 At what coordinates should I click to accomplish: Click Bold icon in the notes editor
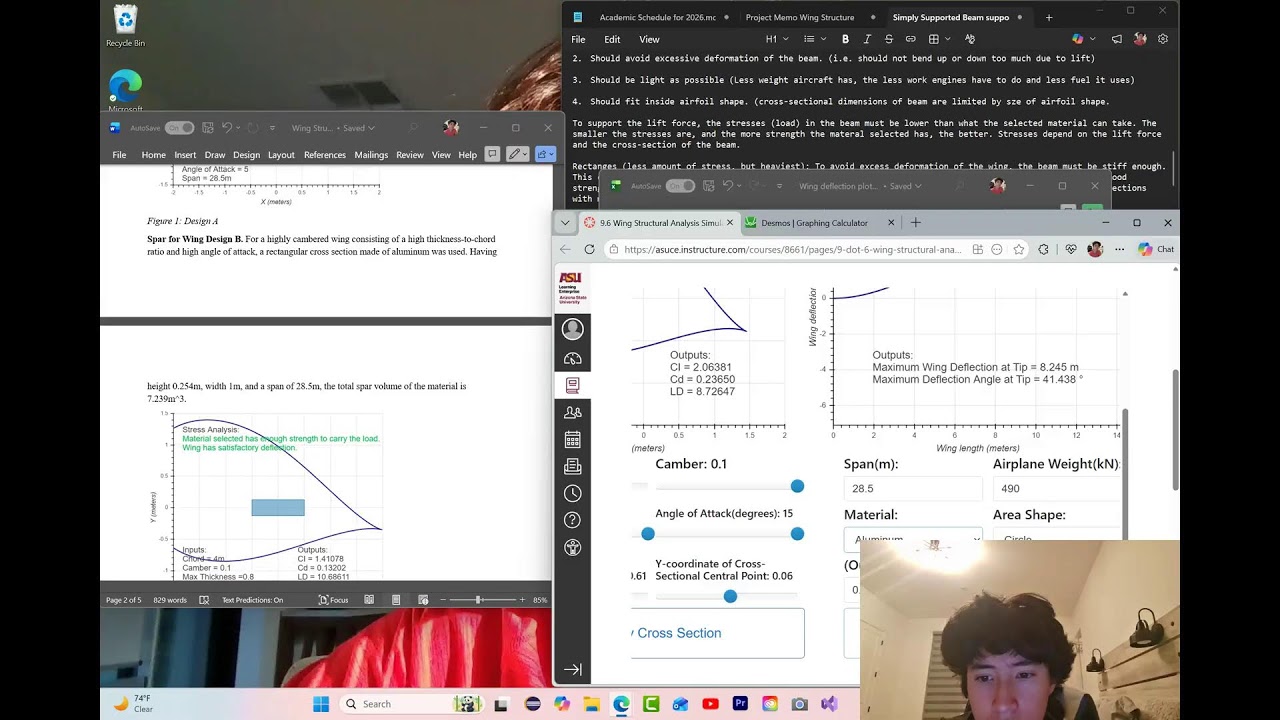[x=845, y=39]
